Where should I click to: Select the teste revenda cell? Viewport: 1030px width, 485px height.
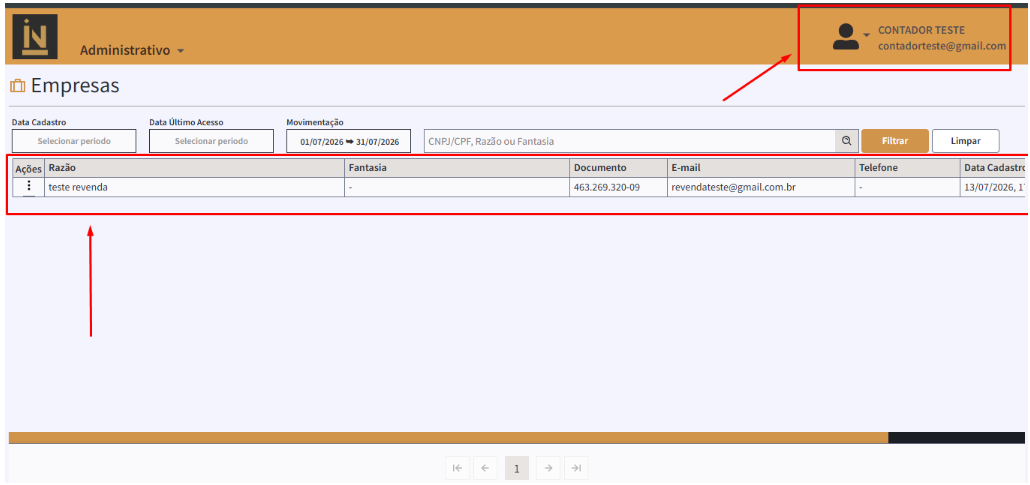pos(195,187)
